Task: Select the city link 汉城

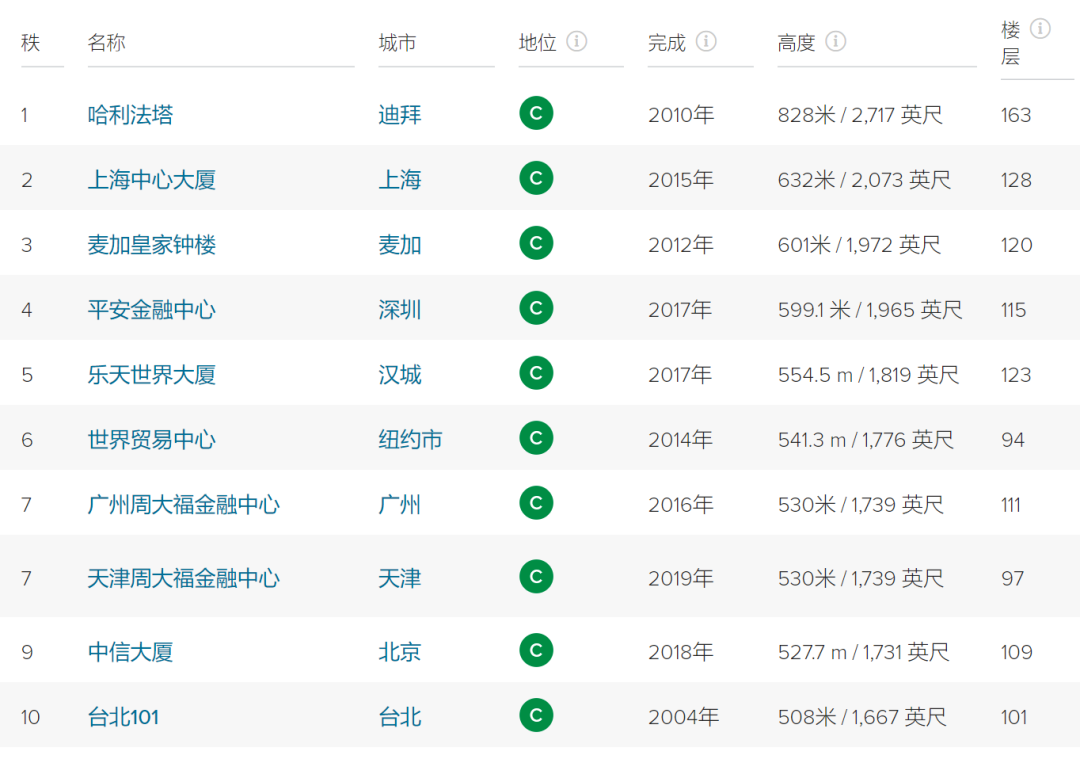Action: (x=399, y=375)
